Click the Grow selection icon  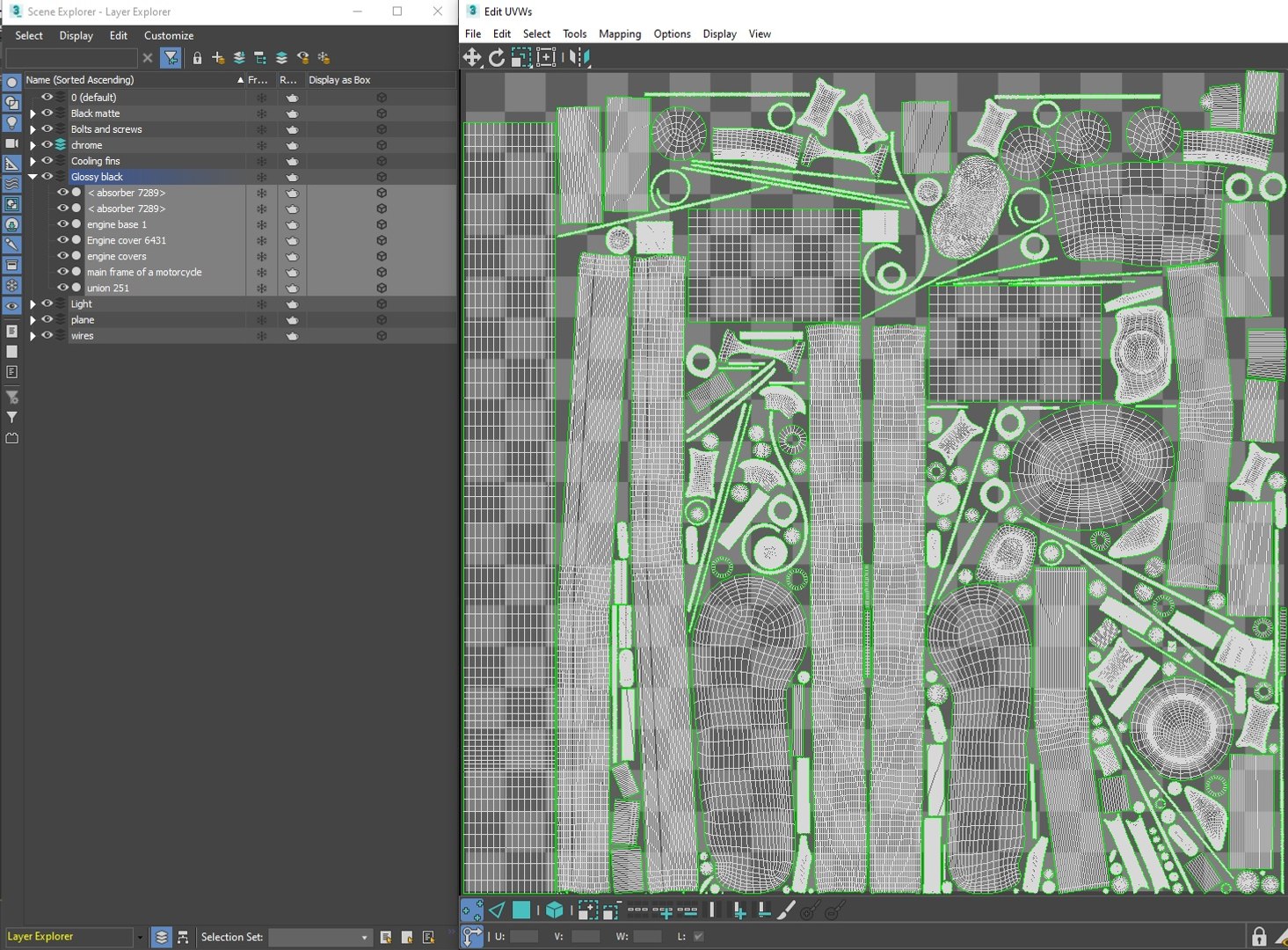point(588,910)
